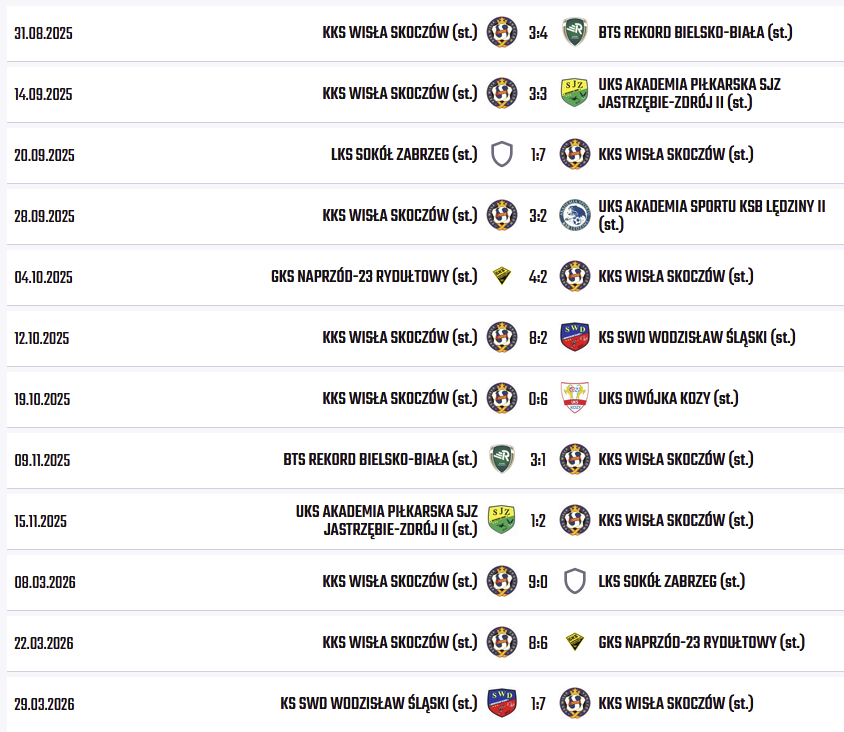844x732 pixels.
Task: Click the UKS Dwójka Kozy team crest
Action: (x=574, y=398)
